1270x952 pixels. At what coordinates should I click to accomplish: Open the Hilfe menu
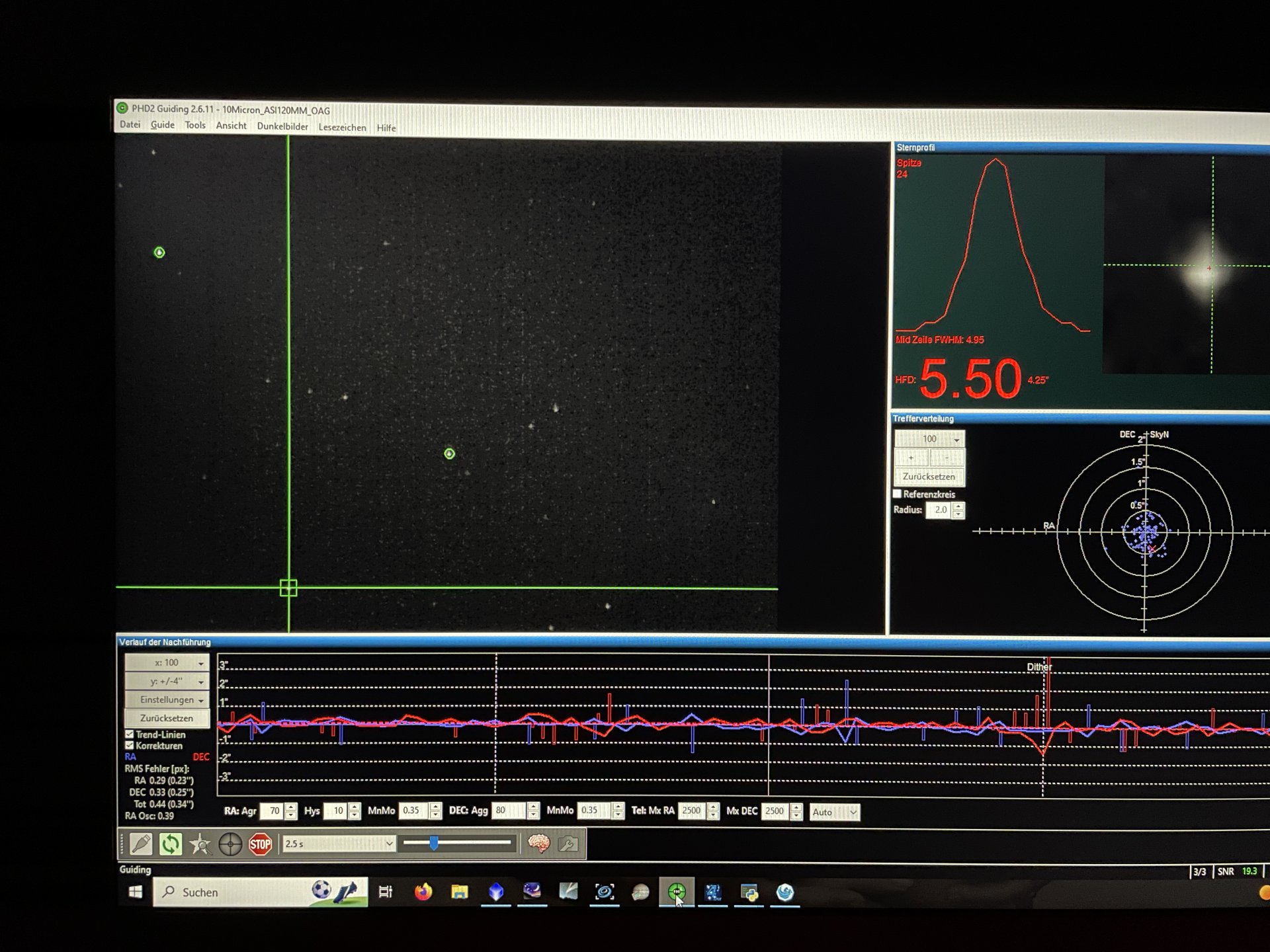(386, 128)
